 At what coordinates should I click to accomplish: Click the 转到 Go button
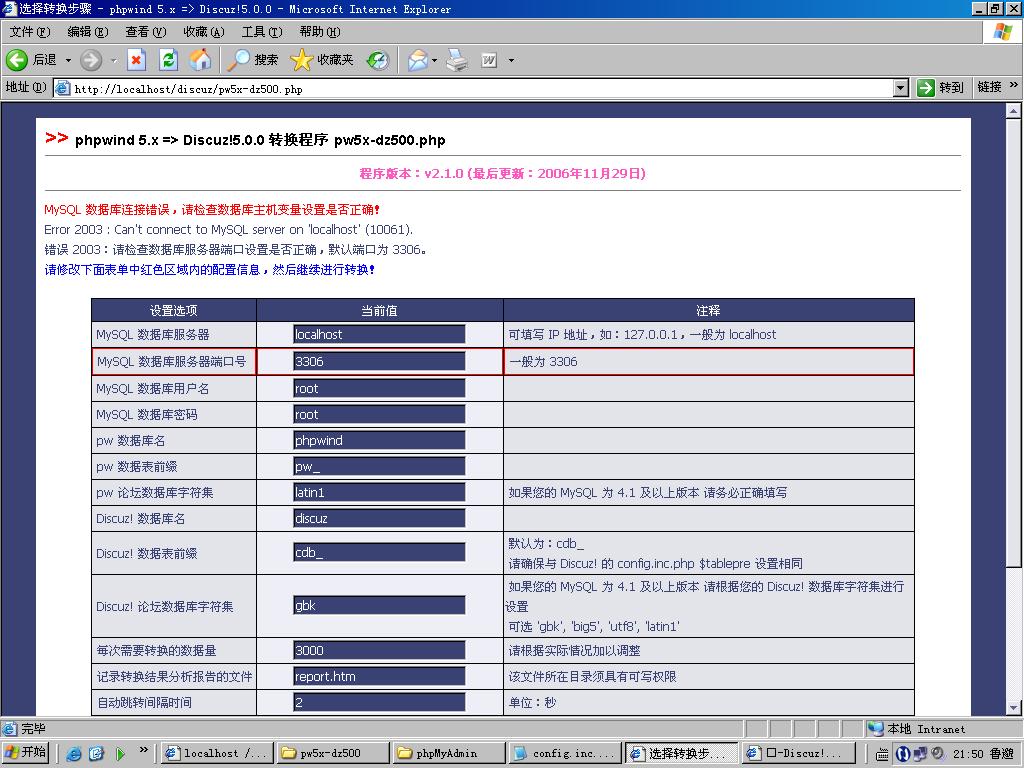click(x=940, y=88)
